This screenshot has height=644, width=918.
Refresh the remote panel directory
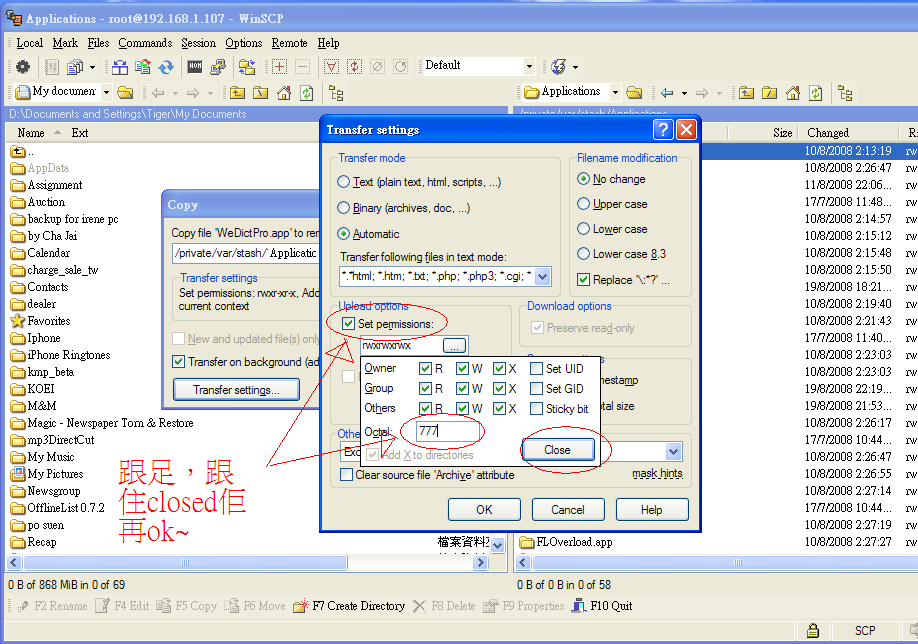pyautogui.click(x=815, y=93)
